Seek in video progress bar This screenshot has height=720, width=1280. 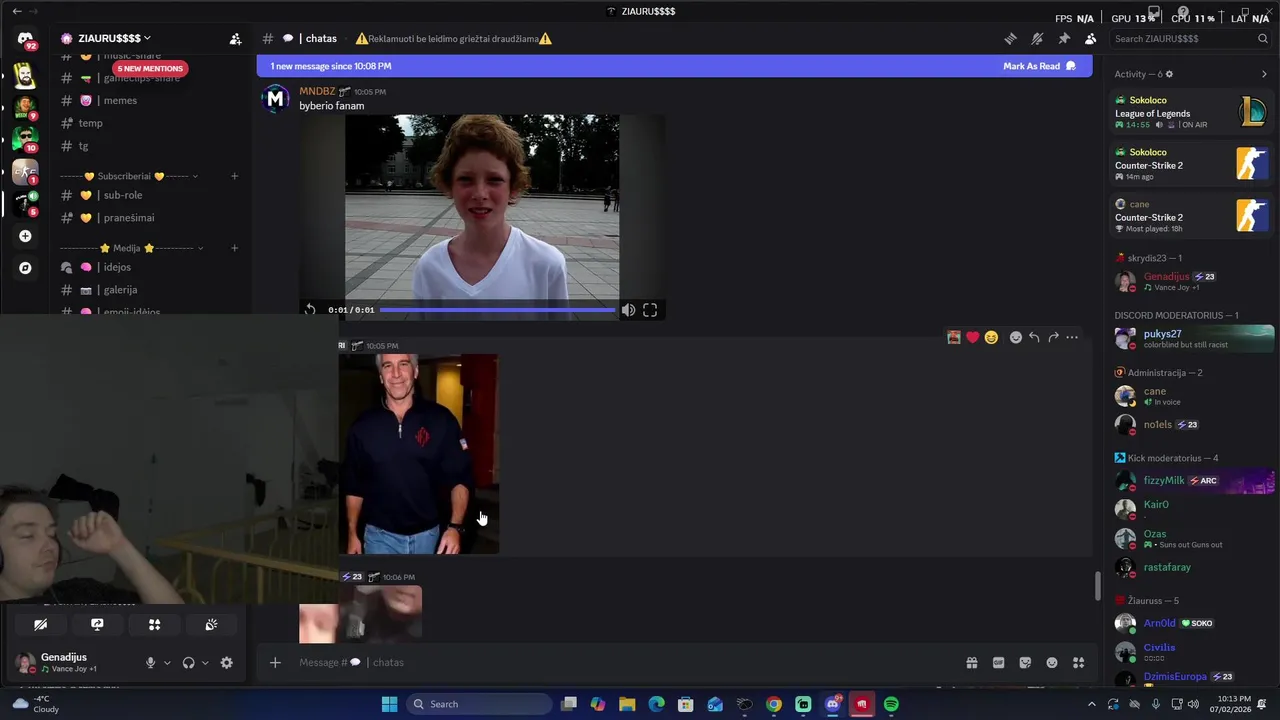point(498,310)
